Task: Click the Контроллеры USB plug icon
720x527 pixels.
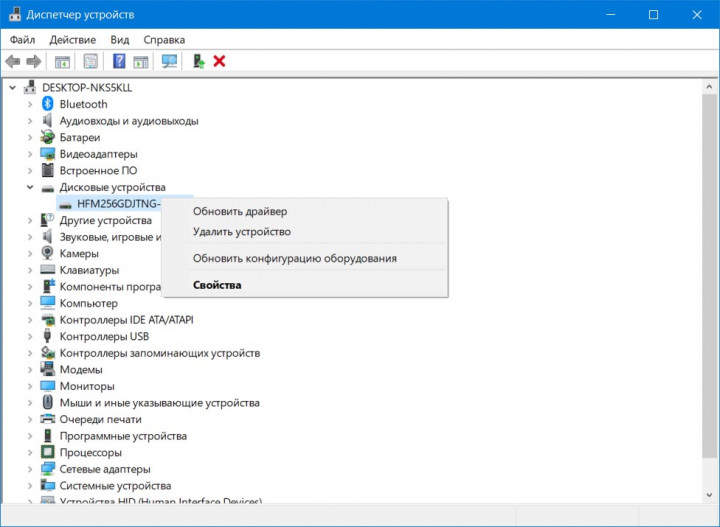Action: pyautogui.click(x=47, y=336)
